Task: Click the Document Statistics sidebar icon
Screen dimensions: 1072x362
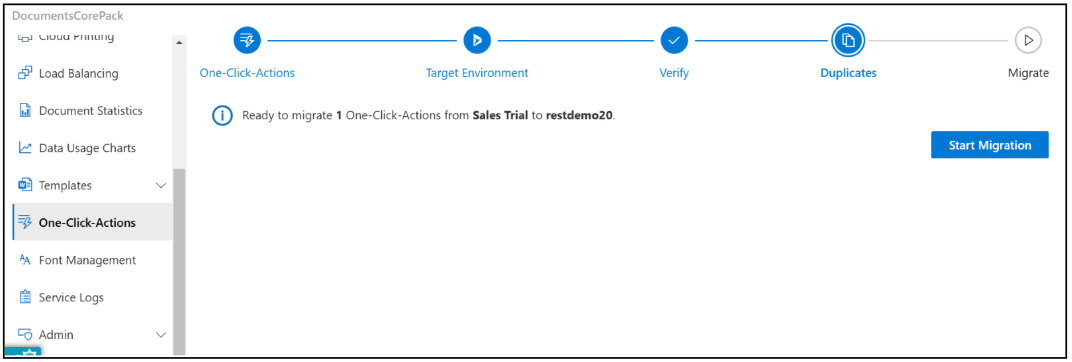Action: 25,111
